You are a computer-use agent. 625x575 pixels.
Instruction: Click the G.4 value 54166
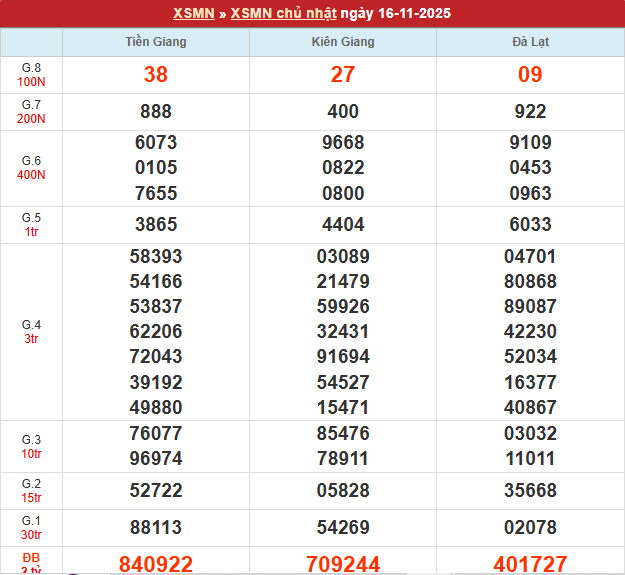coord(156,281)
